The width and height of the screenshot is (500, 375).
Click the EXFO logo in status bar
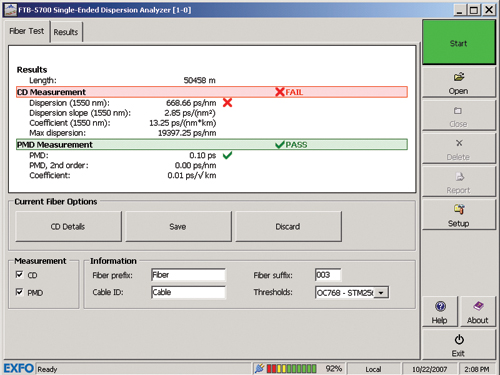[x=19, y=368]
